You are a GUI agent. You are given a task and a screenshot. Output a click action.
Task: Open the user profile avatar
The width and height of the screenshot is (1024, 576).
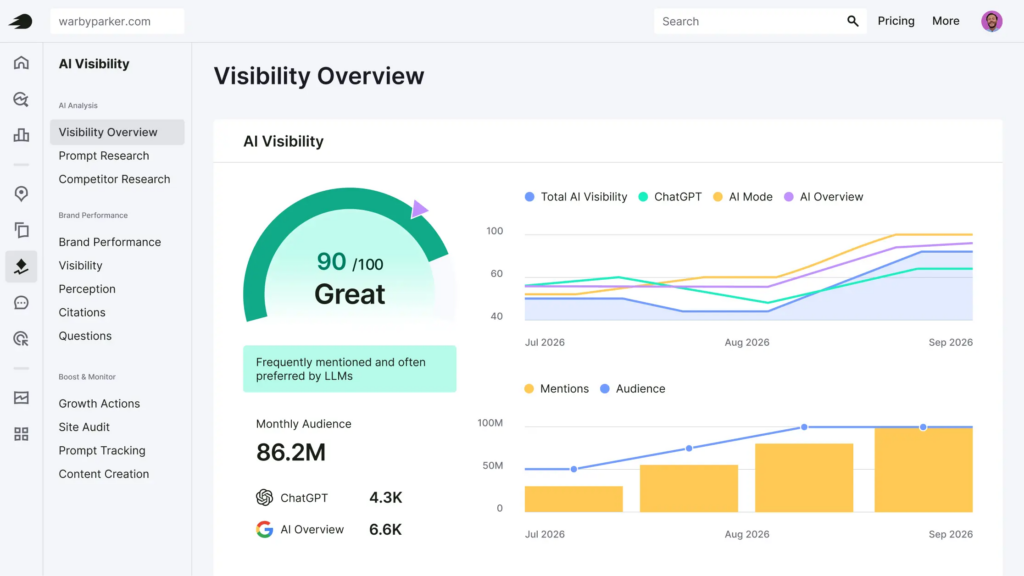pyautogui.click(x=991, y=21)
